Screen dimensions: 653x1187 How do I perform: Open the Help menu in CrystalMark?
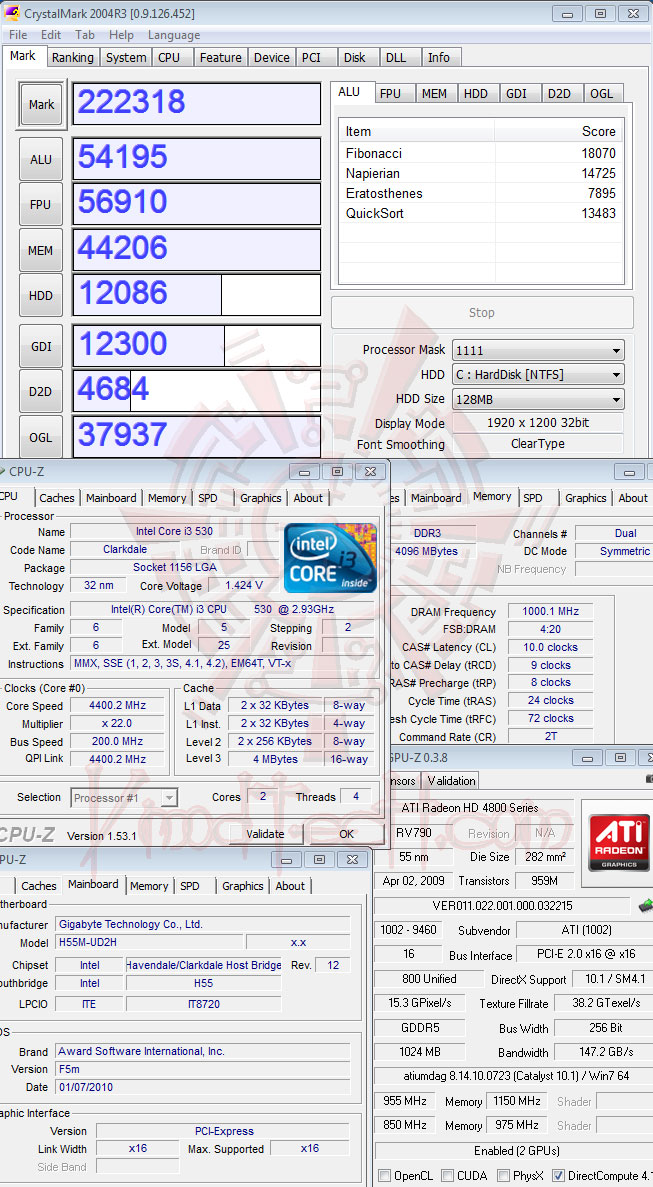(121, 35)
